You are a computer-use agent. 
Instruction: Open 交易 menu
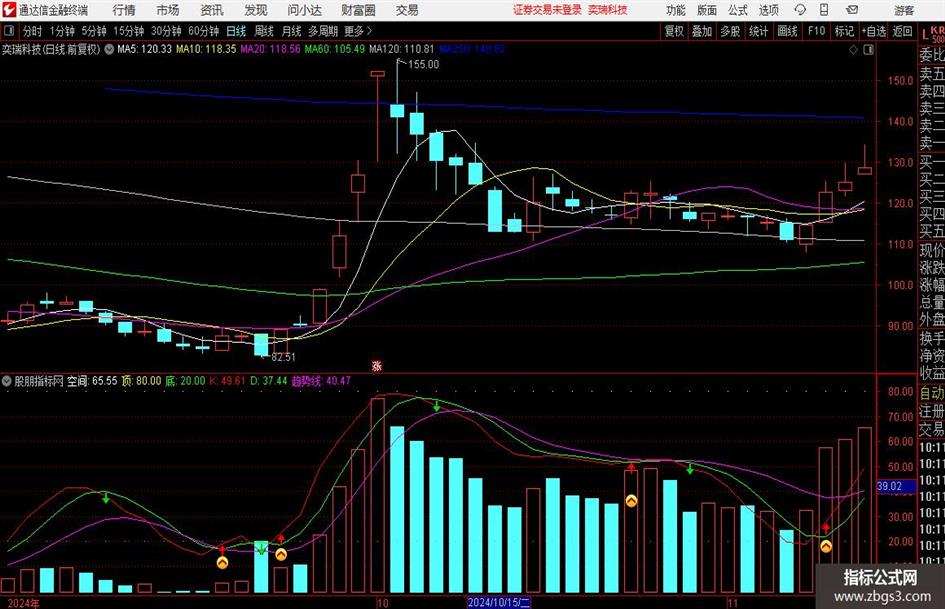point(407,10)
